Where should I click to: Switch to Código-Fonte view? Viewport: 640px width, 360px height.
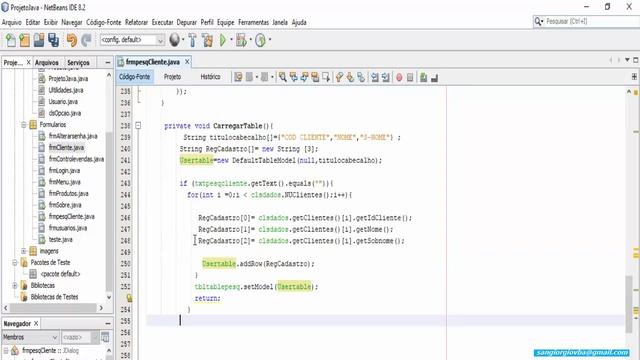pos(134,77)
